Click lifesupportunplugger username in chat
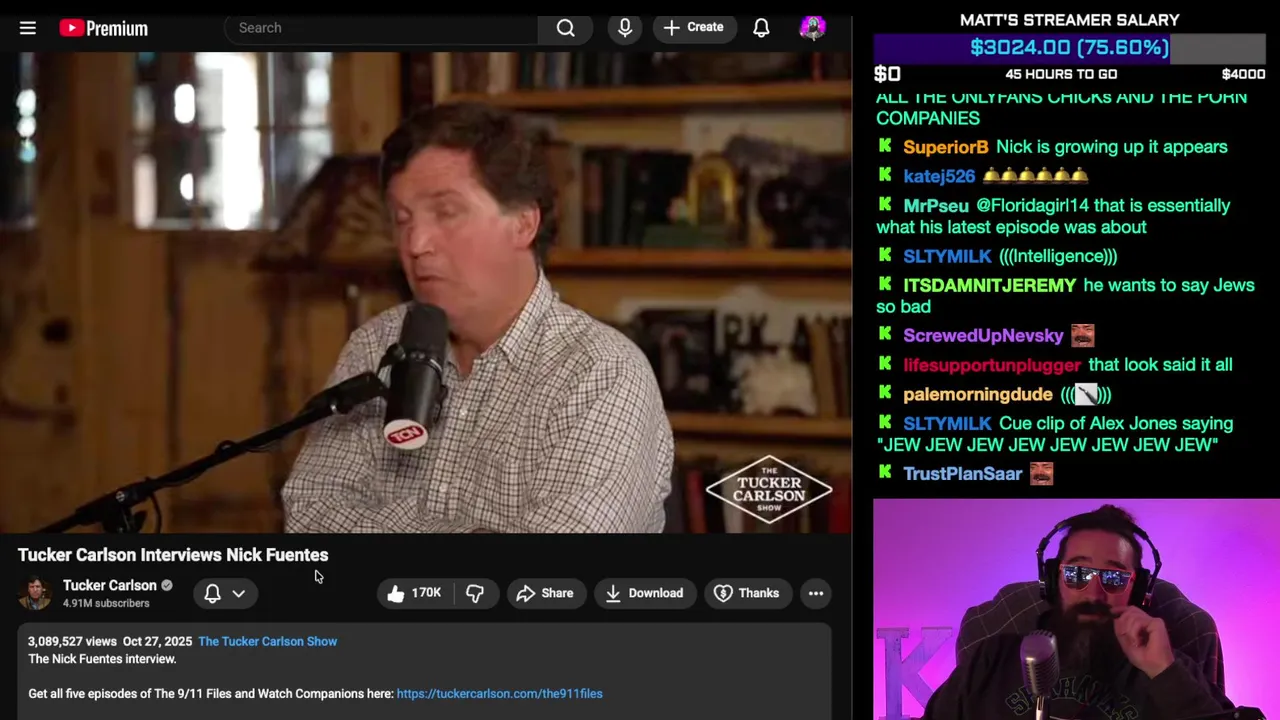This screenshot has height=720, width=1280. (992, 365)
